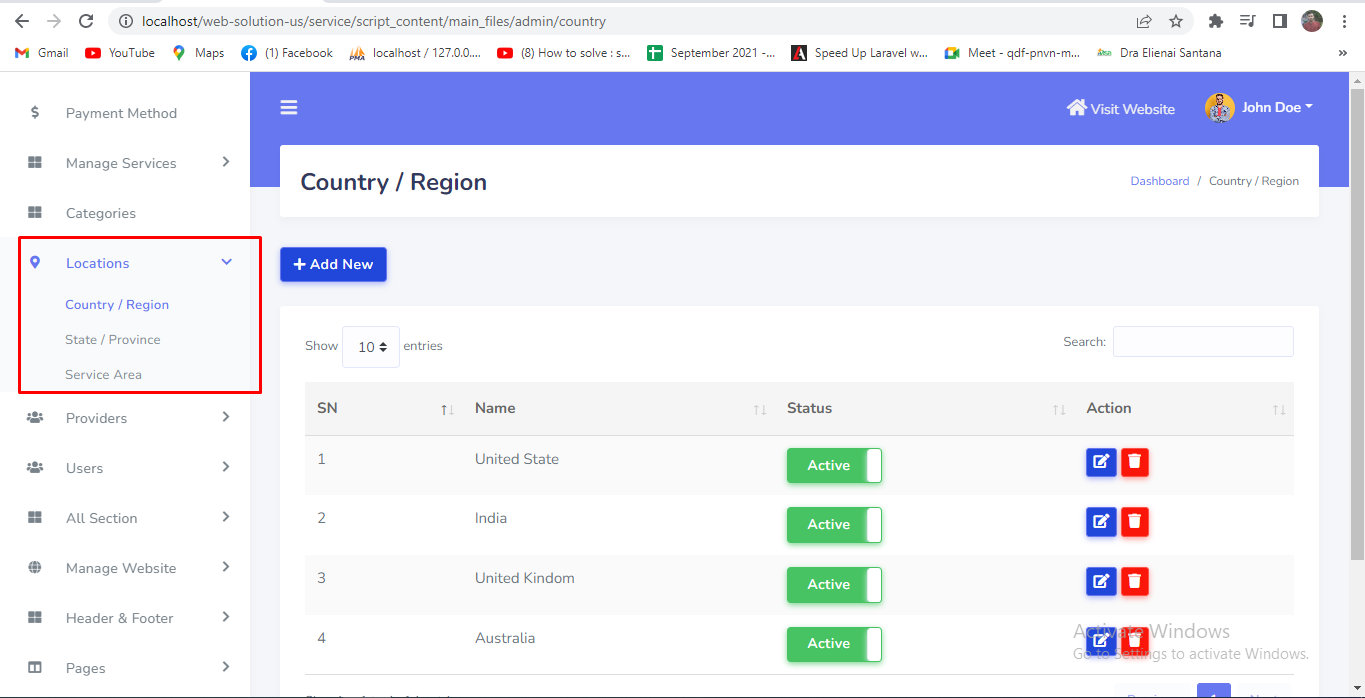Screen dimensions: 1365x698
Task: Open John Doe profile dropdown
Action: [x=1260, y=108]
